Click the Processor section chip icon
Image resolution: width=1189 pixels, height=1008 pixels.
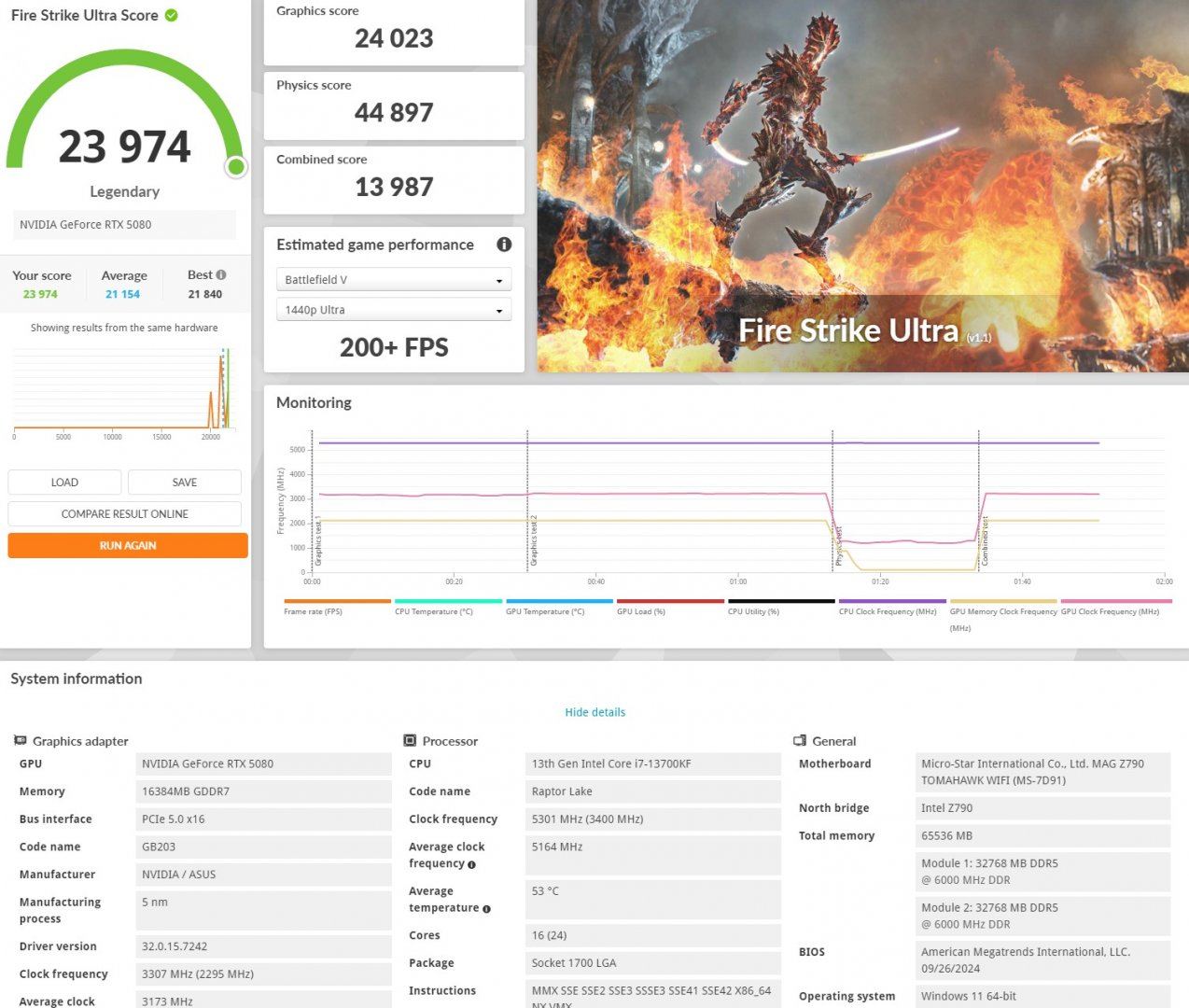(410, 740)
